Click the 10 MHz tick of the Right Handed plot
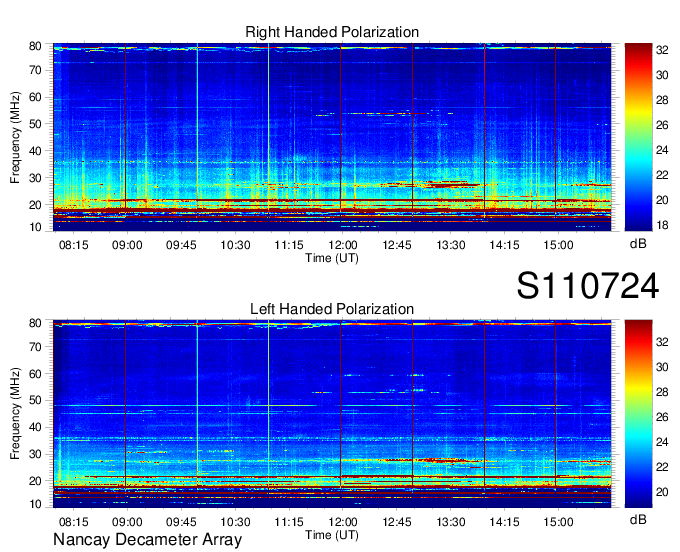Viewport: 680px width, 552px height. tap(35, 227)
